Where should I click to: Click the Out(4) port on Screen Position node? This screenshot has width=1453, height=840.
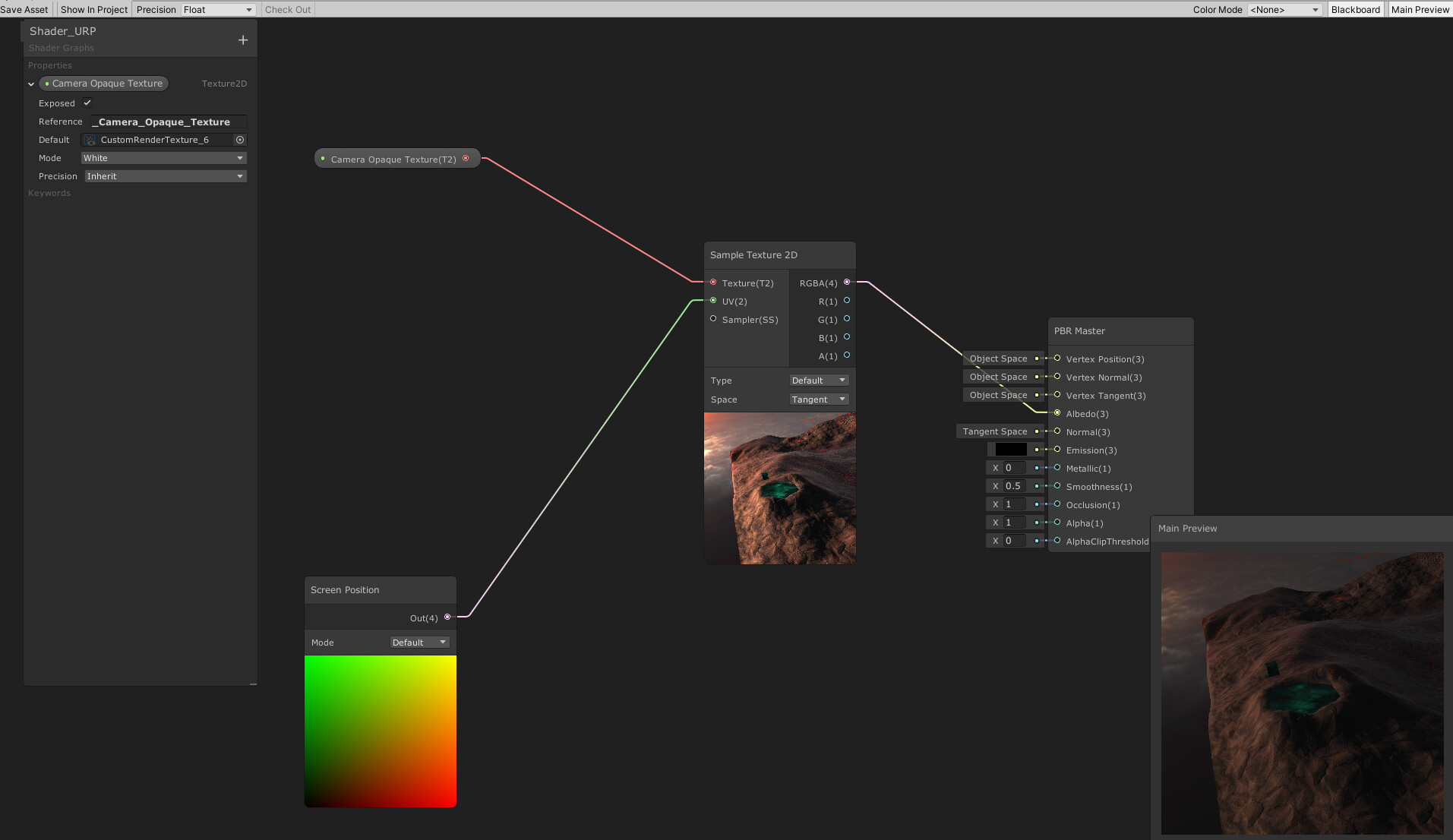click(447, 617)
